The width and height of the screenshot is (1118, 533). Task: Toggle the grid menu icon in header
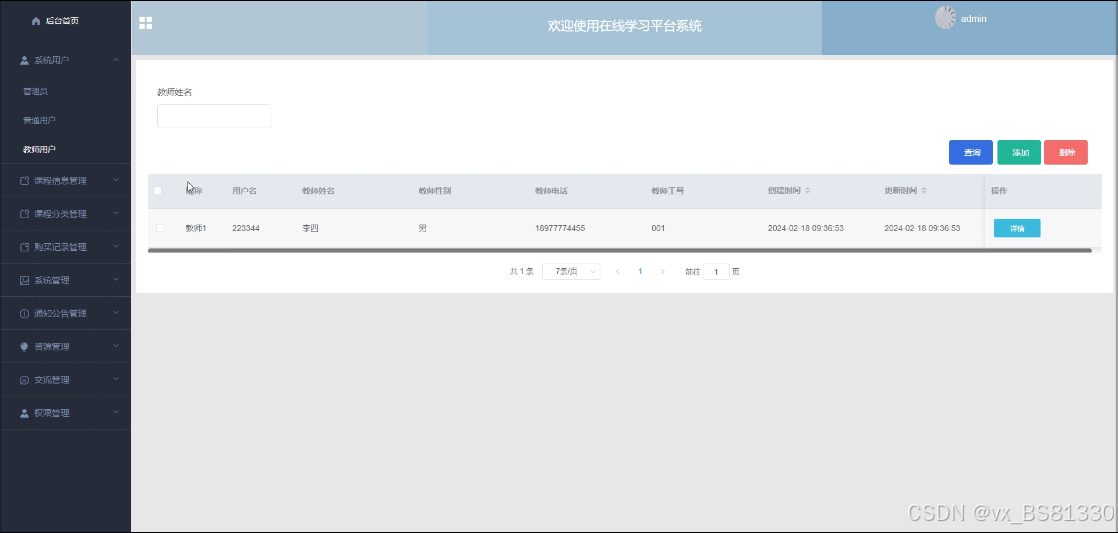point(145,23)
